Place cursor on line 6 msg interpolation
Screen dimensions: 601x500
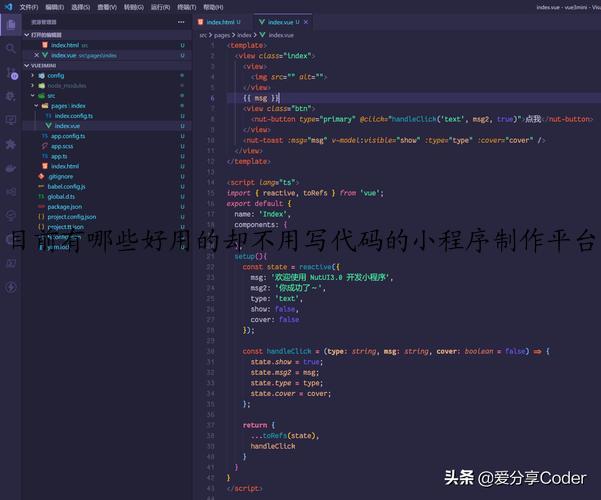point(261,98)
